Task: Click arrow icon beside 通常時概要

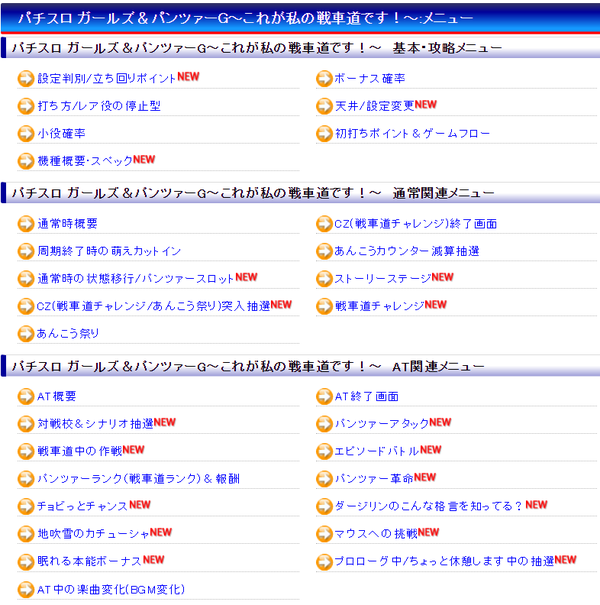Action: [x=26, y=224]
